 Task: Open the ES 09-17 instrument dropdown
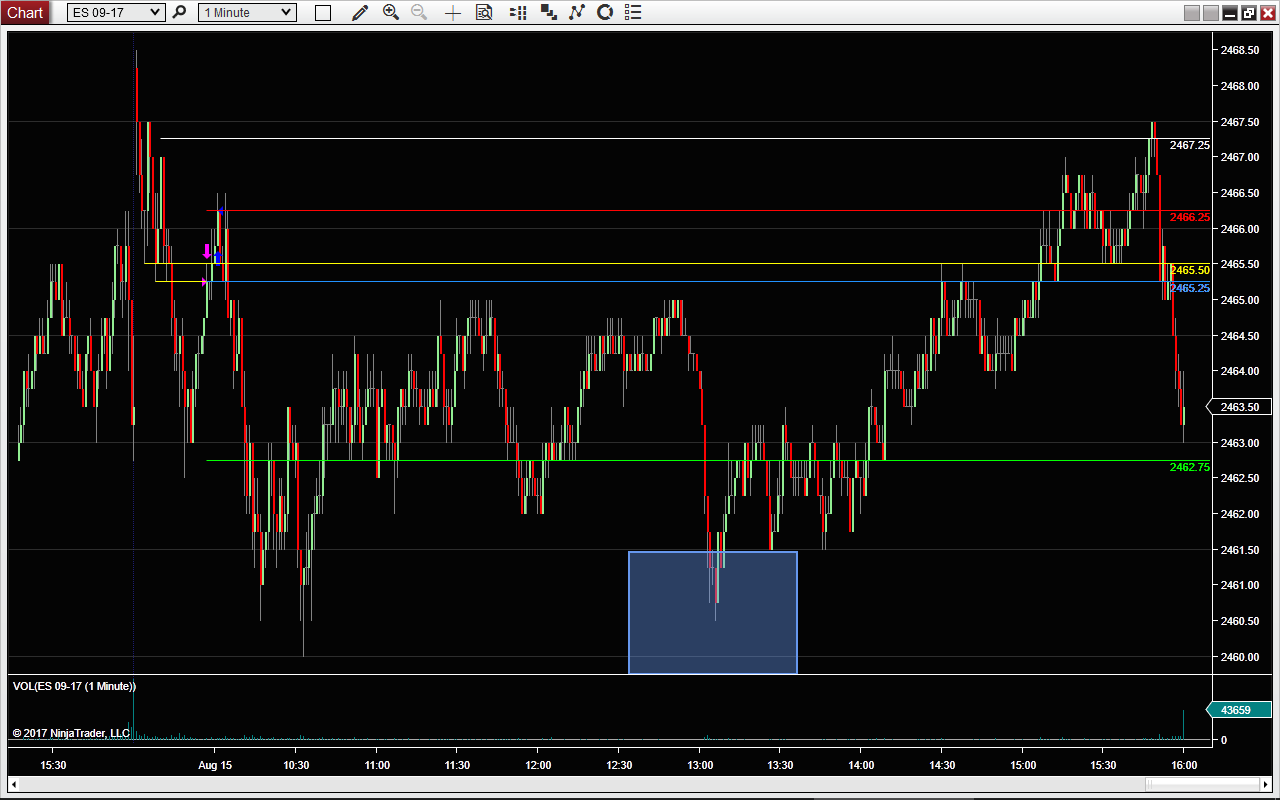coord(116,12)
